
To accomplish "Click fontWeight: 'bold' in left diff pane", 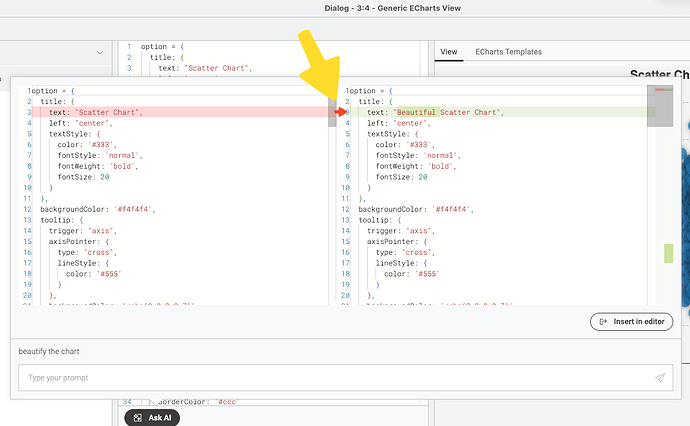I will (98, 166).
